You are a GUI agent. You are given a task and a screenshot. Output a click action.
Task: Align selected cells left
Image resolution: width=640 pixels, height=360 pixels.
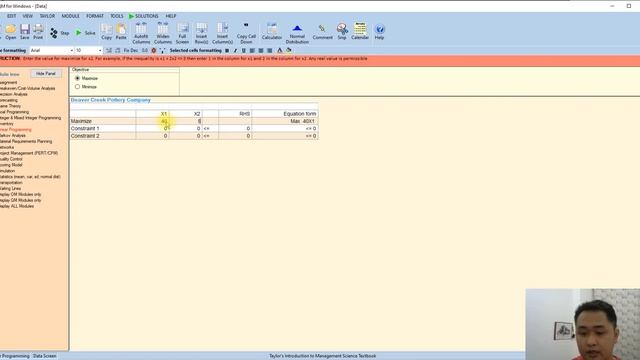pyautogui.click(x=252, y=51)
